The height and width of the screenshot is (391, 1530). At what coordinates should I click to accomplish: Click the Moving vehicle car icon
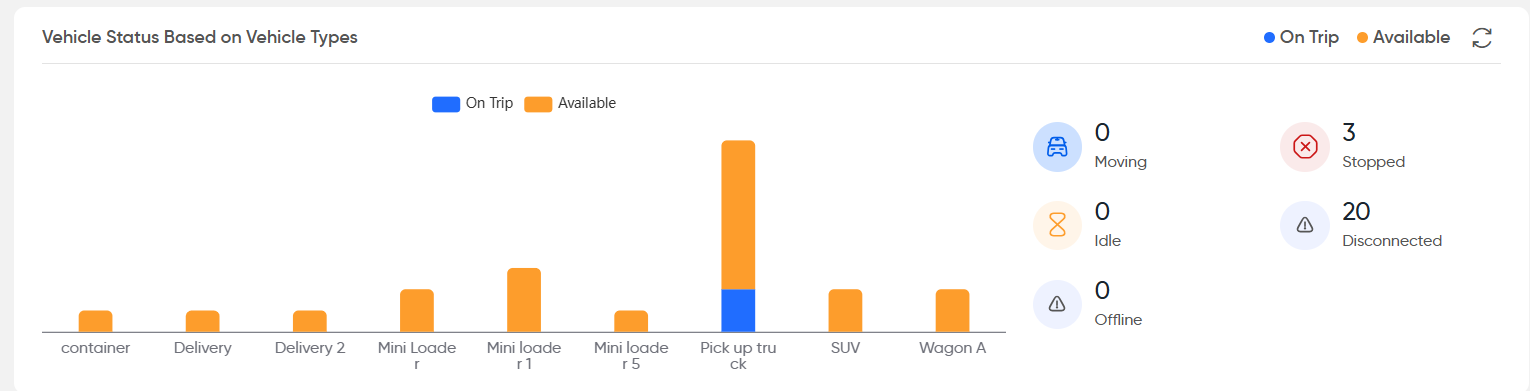pos(1057,147)
